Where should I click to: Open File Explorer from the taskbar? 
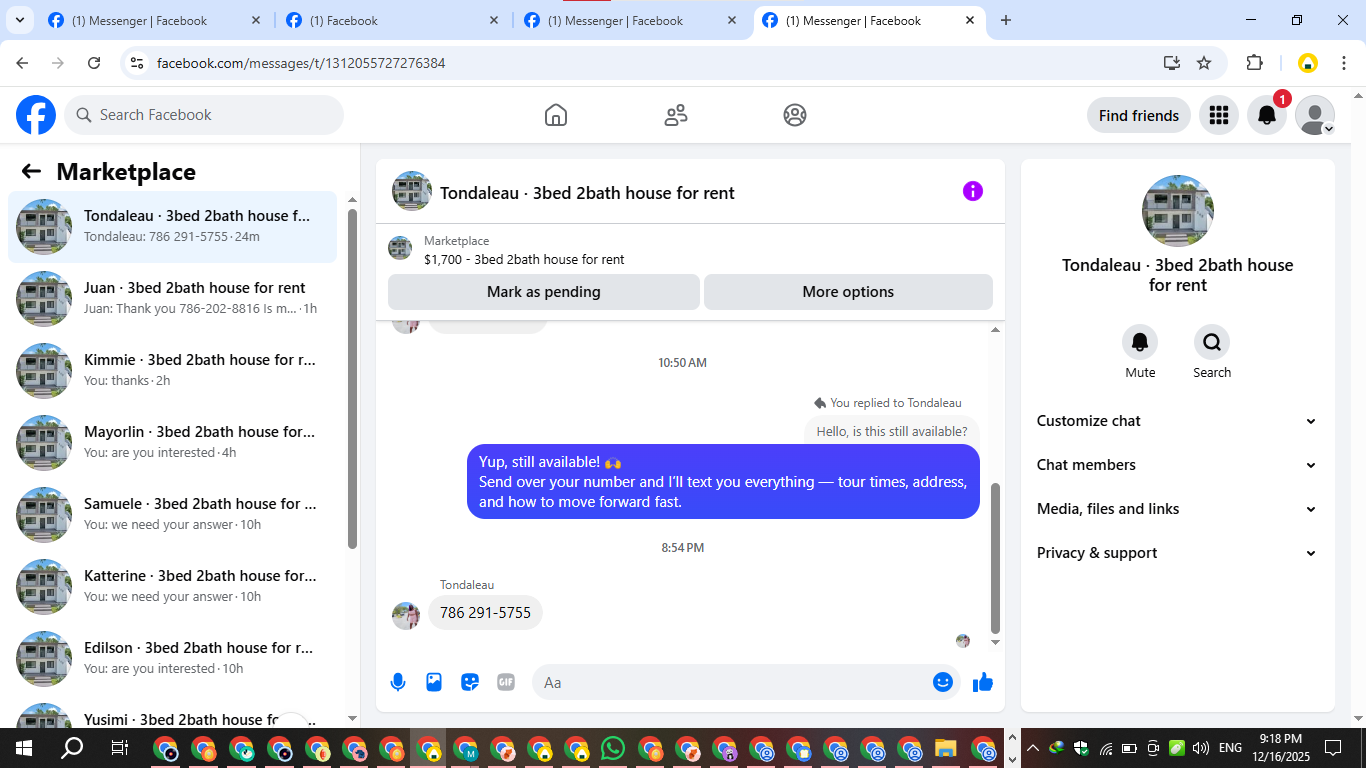pyautogui.click(x=945, y=748)
